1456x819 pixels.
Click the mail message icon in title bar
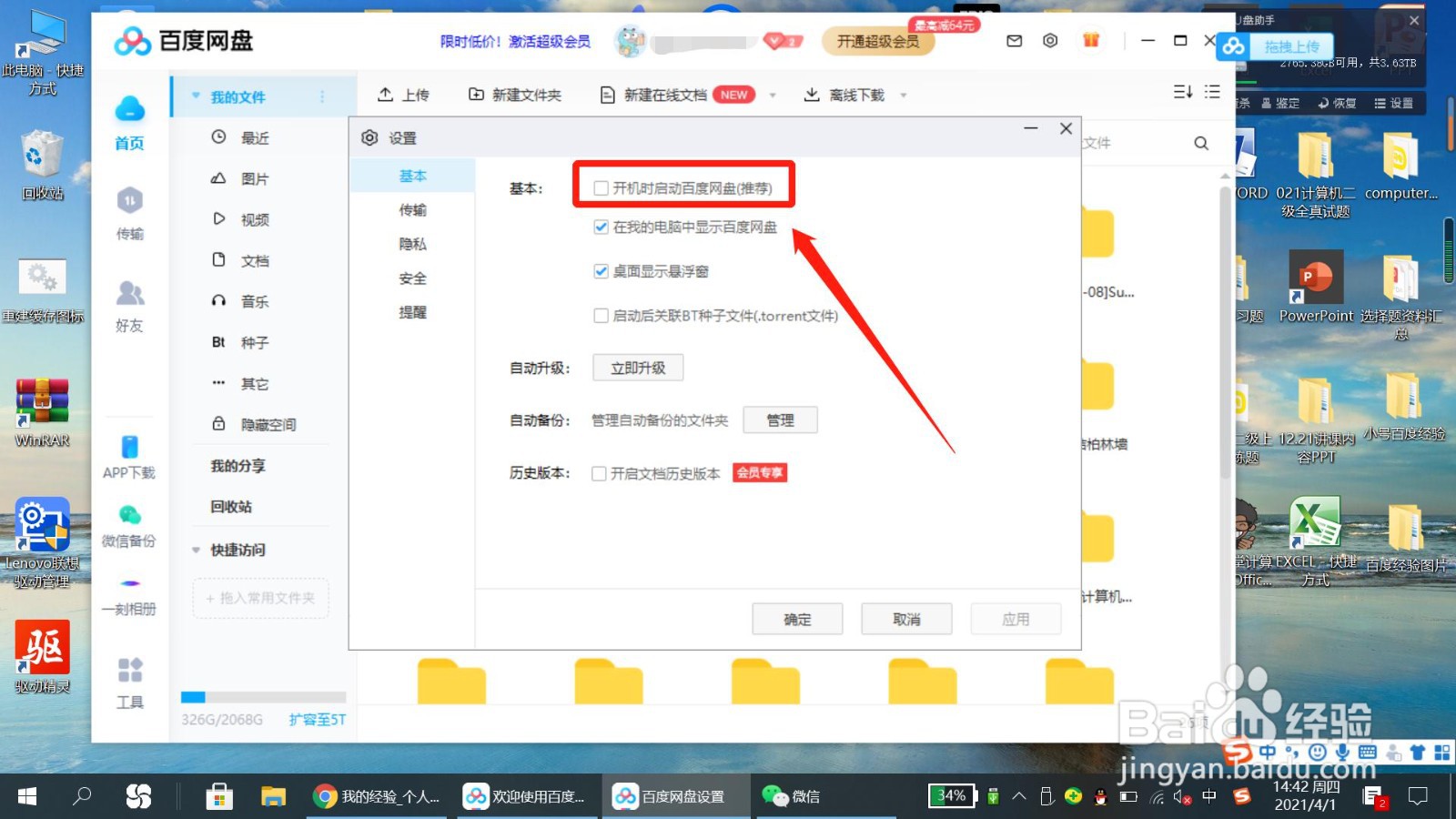point(1014,41)
